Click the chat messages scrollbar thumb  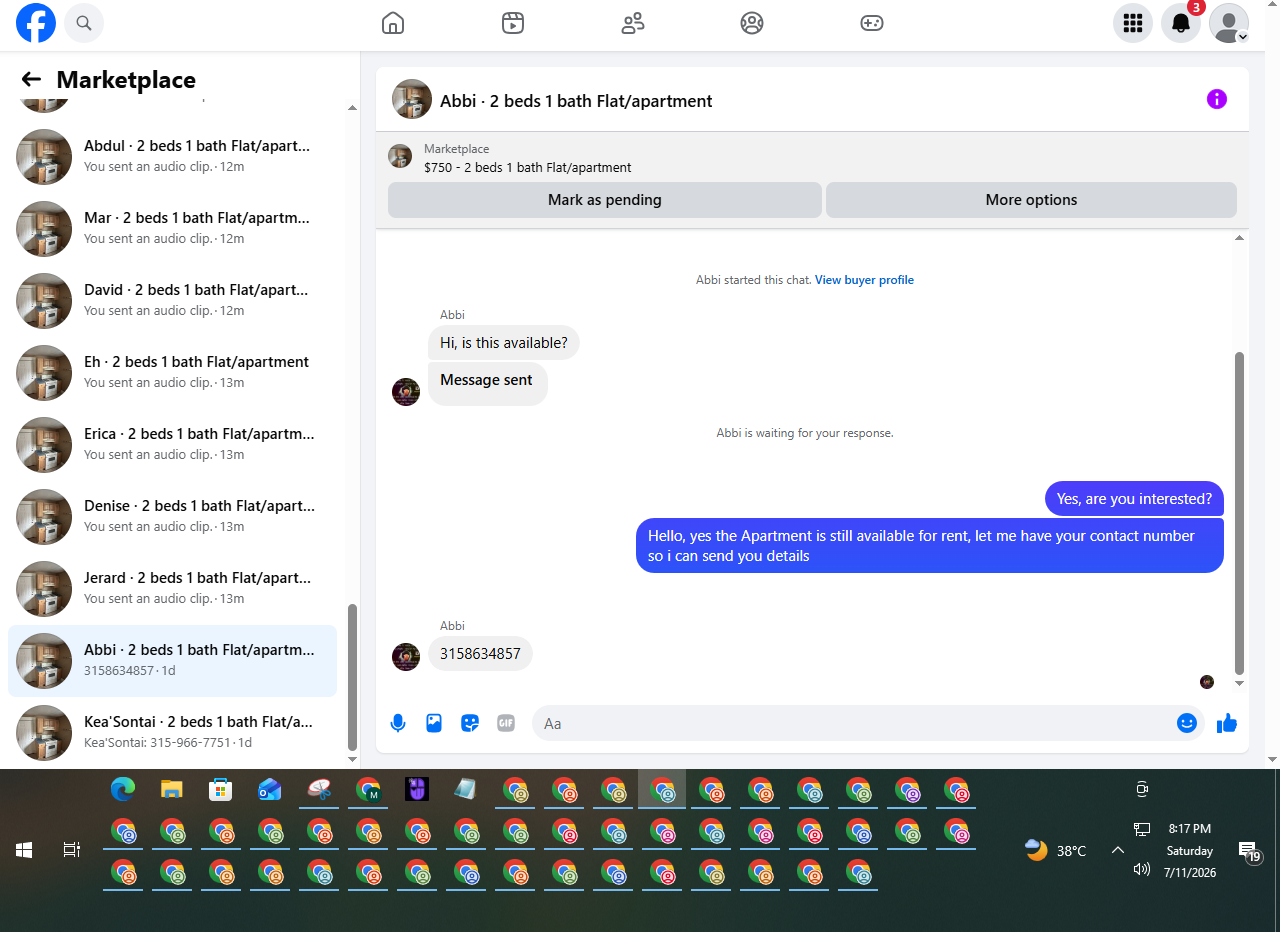click(1240, 513)
